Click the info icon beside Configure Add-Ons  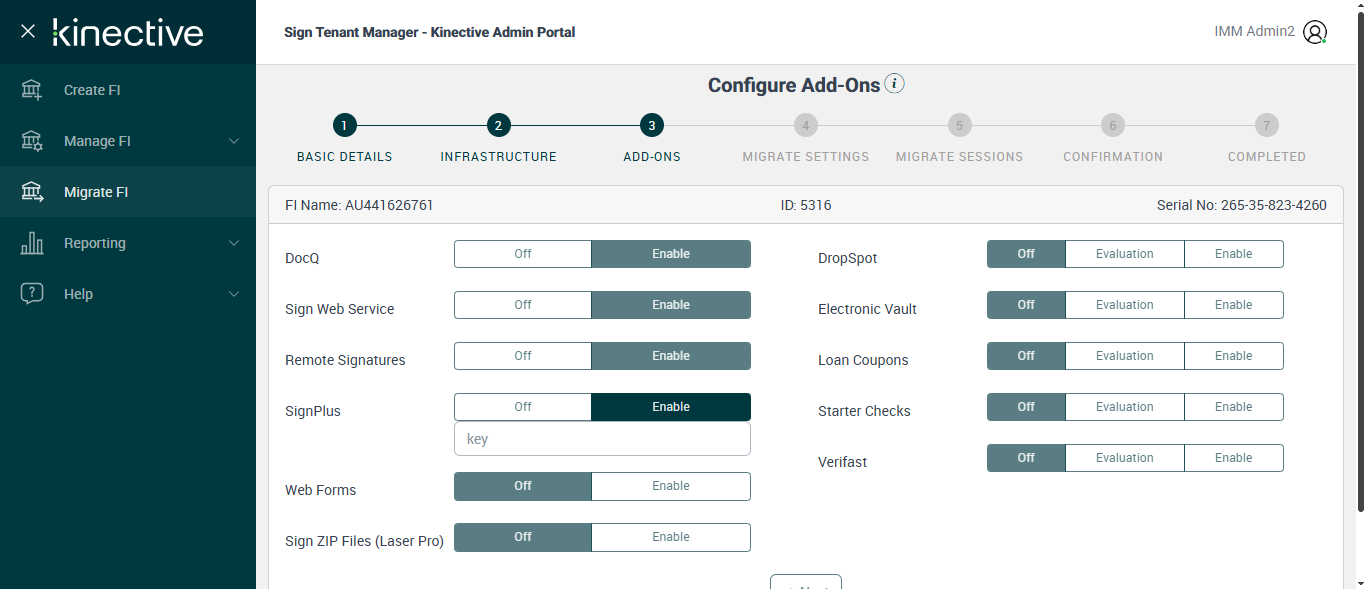[895, 84]
